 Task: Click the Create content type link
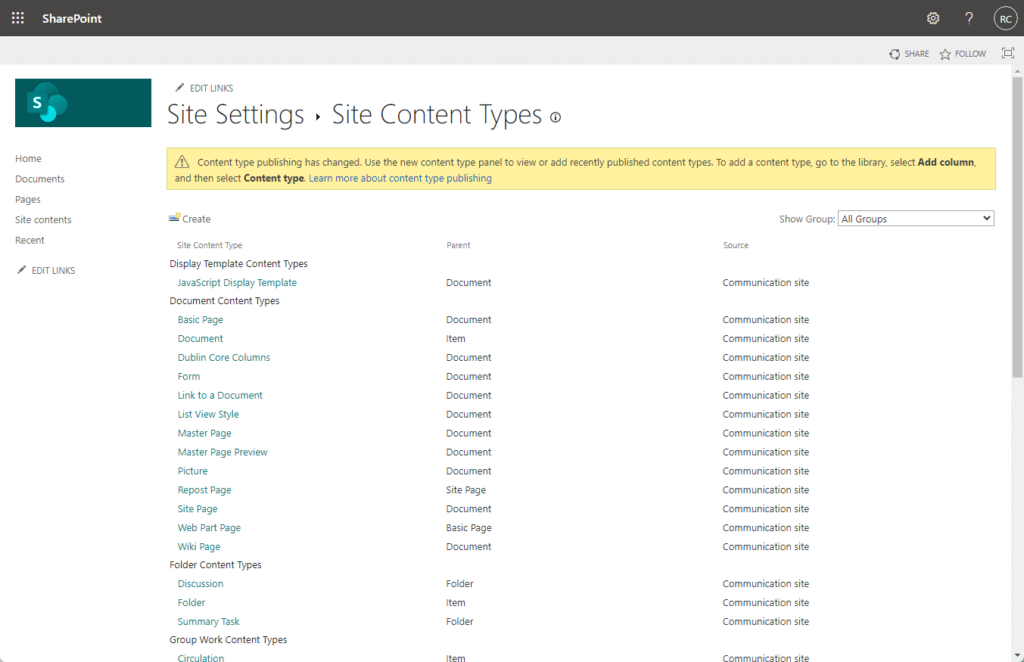click(x=190, y=219)
